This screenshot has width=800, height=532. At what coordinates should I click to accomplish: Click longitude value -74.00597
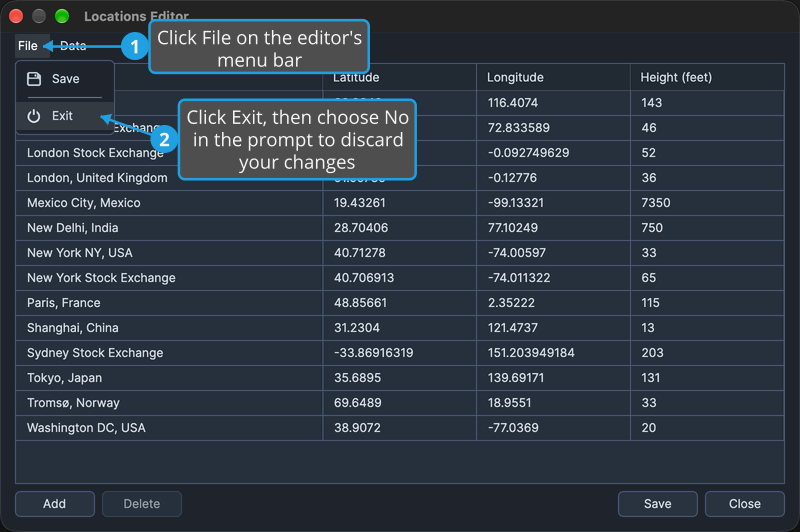coord(516,253)
